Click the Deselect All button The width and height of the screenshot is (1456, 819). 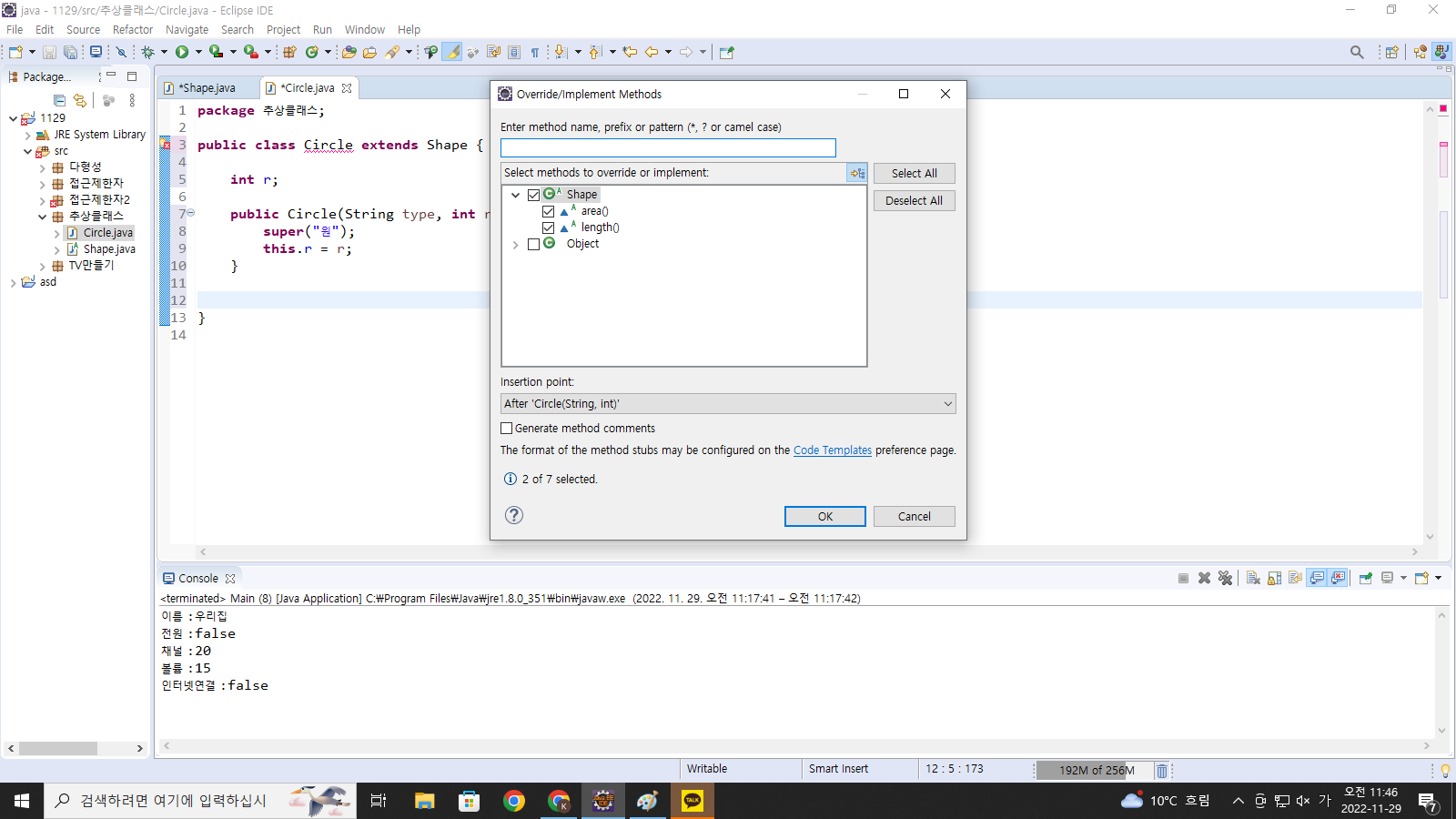pyautogui.click(x=914, y=200)
